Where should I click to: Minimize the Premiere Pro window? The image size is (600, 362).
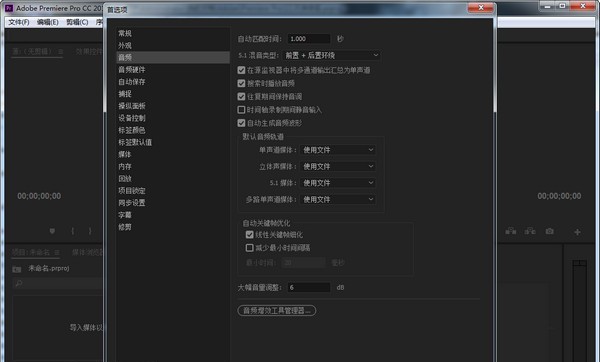(x=547, y=6)
